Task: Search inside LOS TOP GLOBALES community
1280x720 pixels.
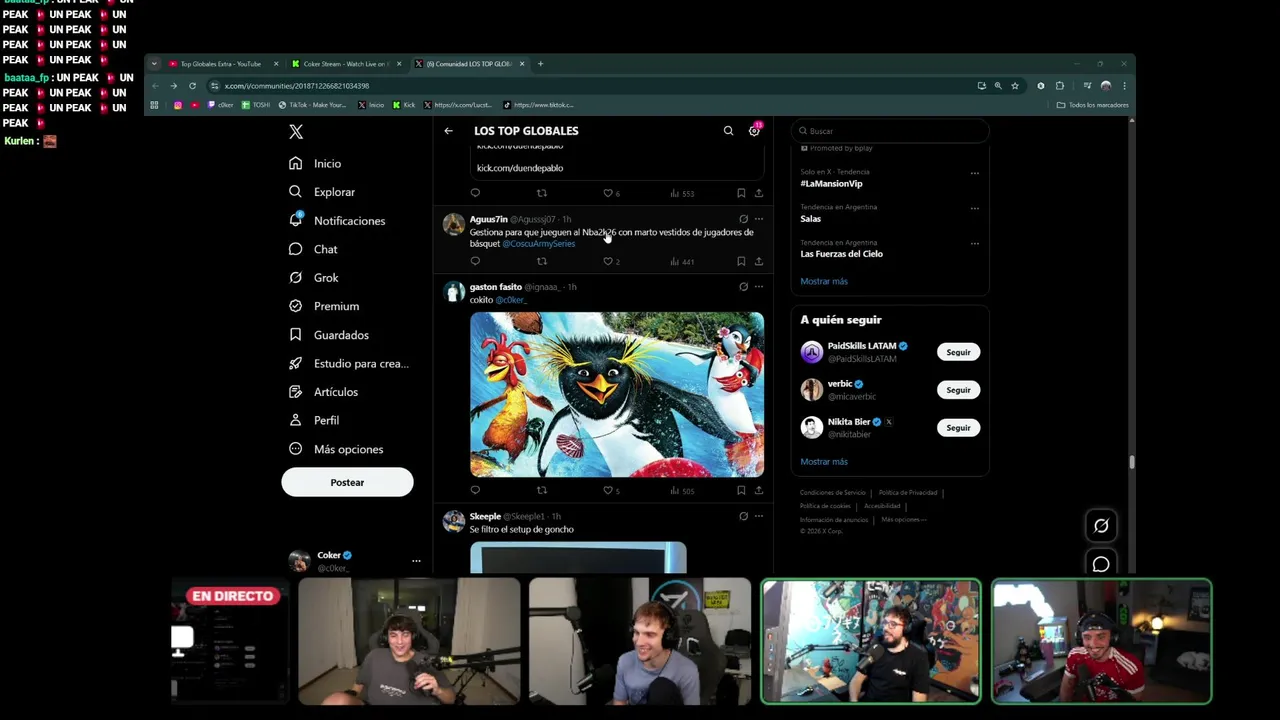Action: (728, 131)
